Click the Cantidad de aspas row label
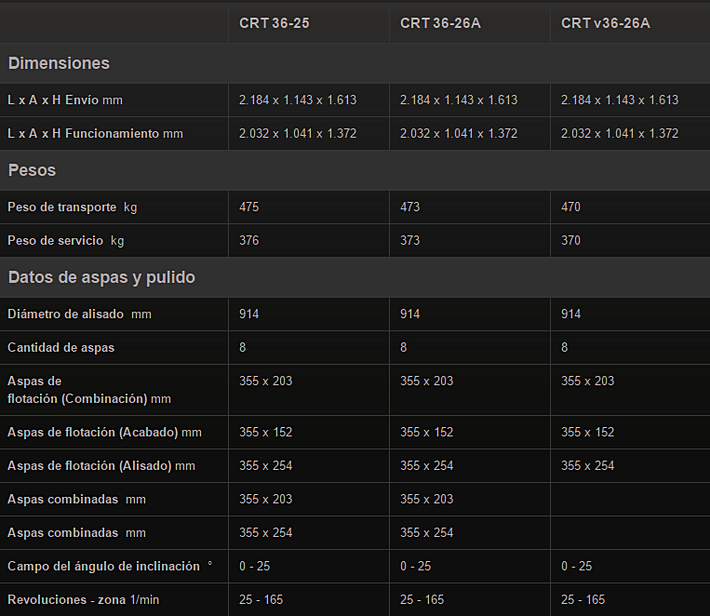This screenshot has height=616, width=710. tap(61, 348)
